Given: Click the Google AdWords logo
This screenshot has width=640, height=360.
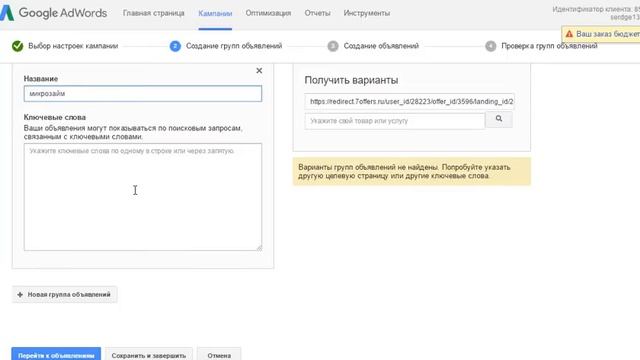Looking at the screenshot, I should pyautogui.click(x=53, y=13).
